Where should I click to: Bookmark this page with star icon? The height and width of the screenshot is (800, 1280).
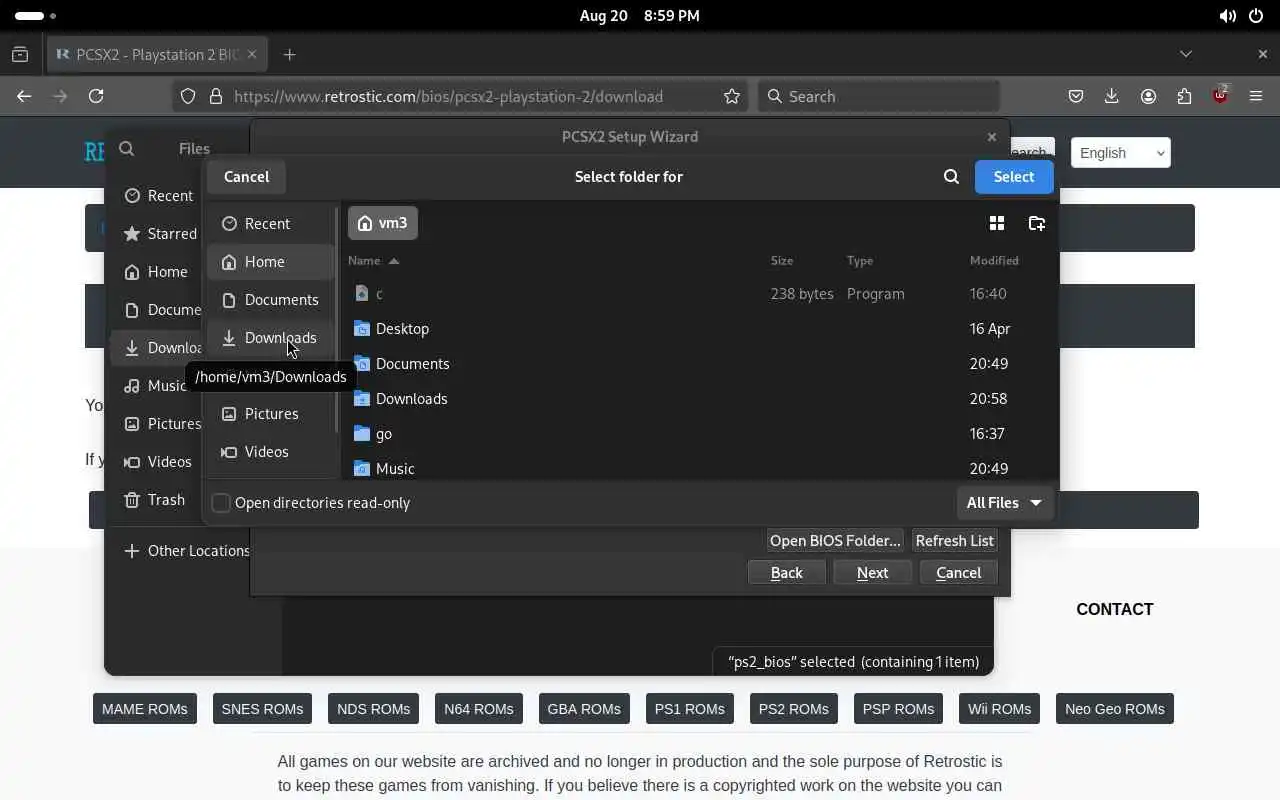732,96
